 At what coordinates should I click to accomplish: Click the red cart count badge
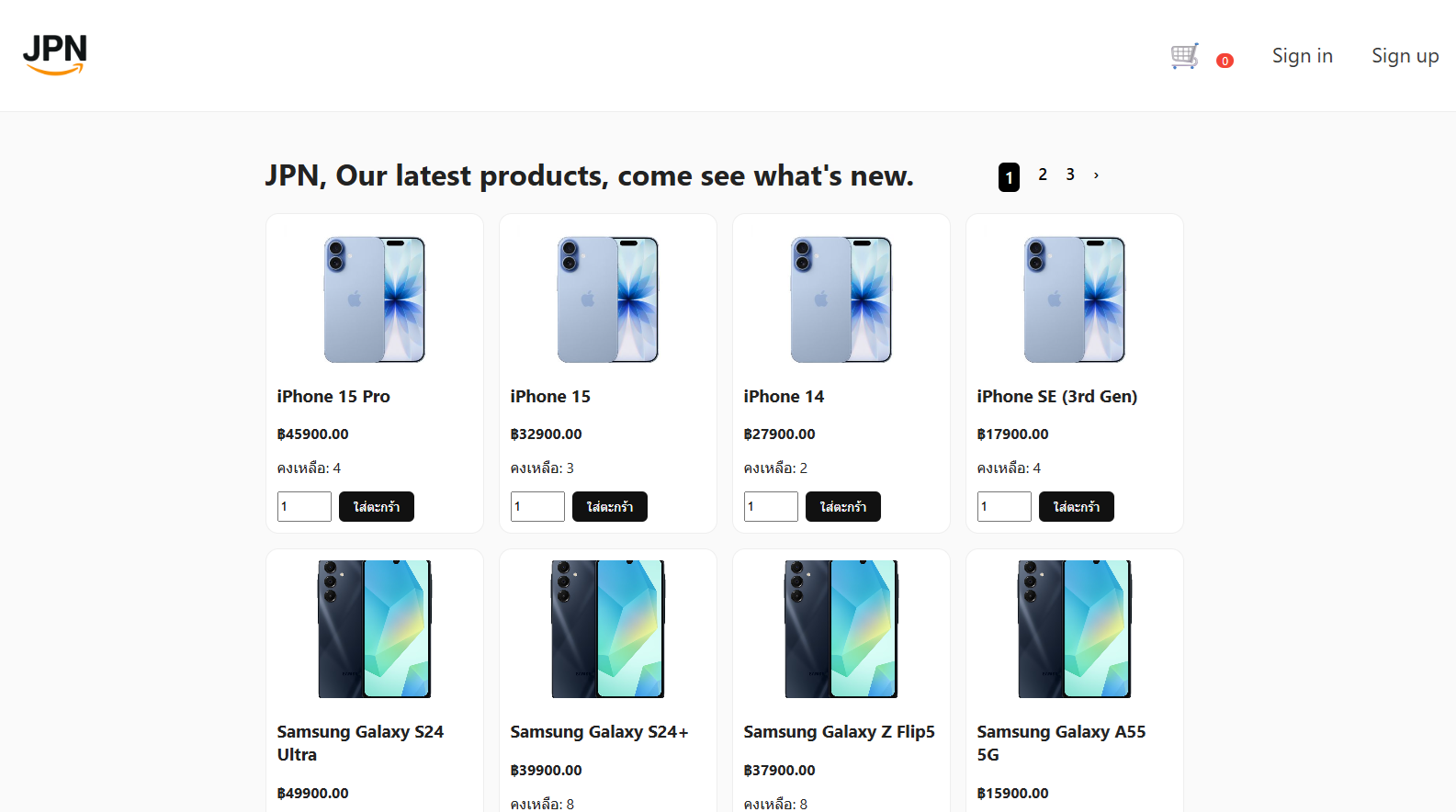pyautogui.click(x=1225, y=61)
